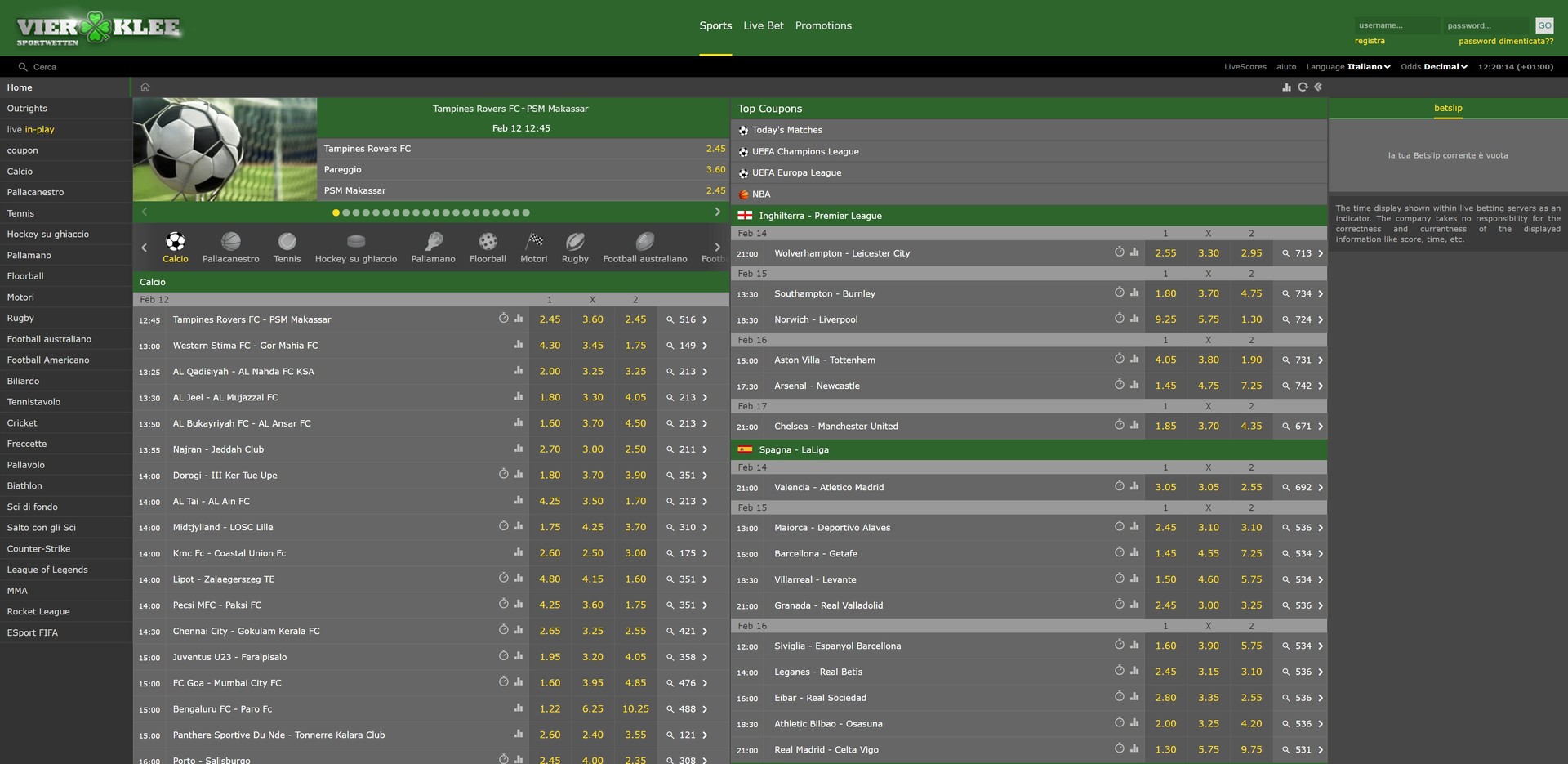Expand markets chevron for AL Qadisiyah match
The width and height of the screenshot is (1568, 764).
(705, 372)
